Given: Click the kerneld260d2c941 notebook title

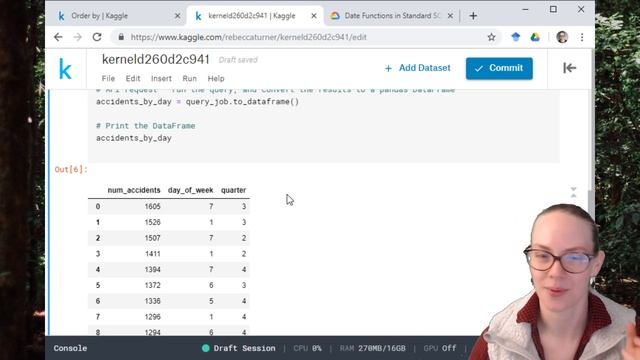Looking at the screenshot, I should (156, 60).
